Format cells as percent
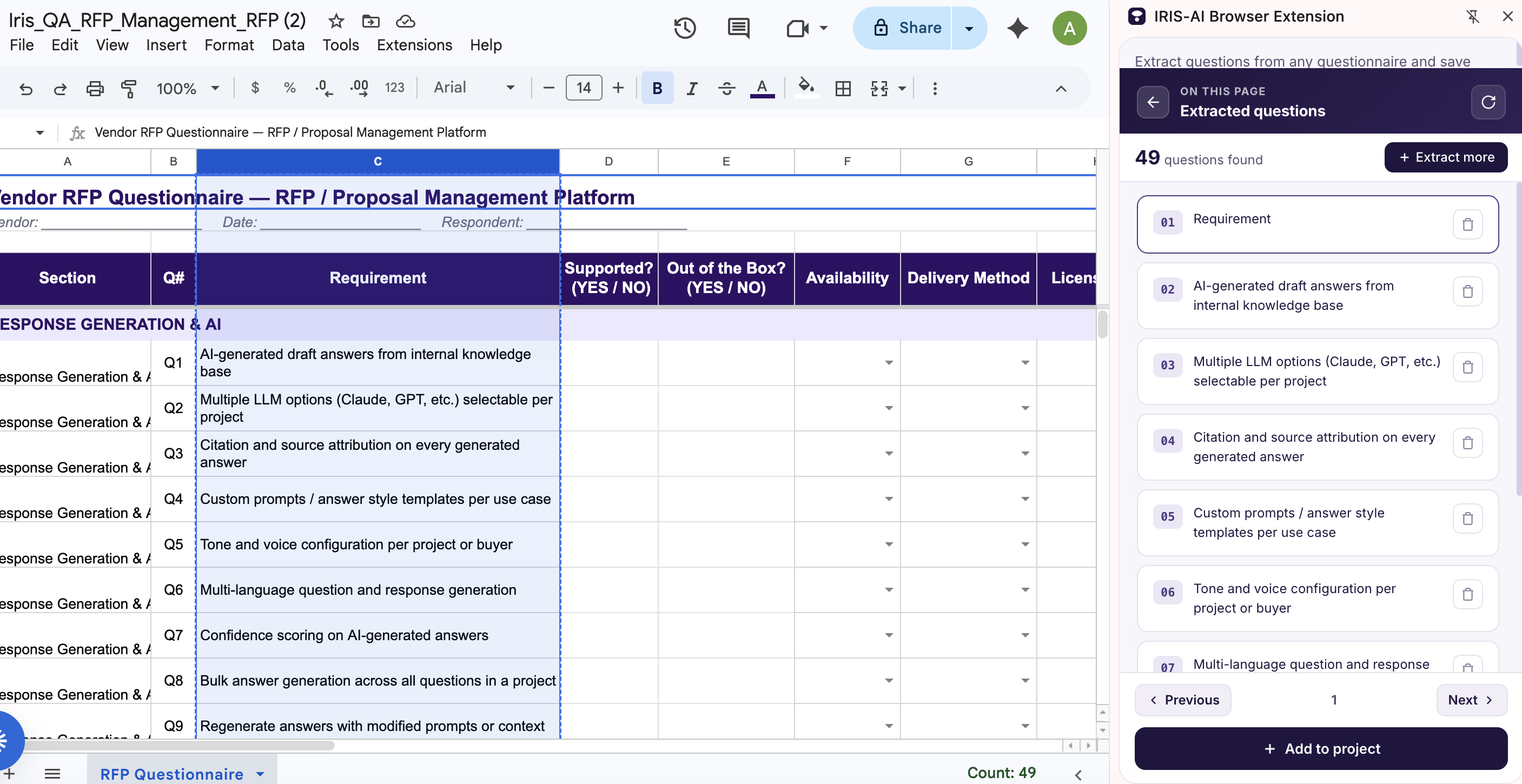The image size is (1522, 784). 289,88
